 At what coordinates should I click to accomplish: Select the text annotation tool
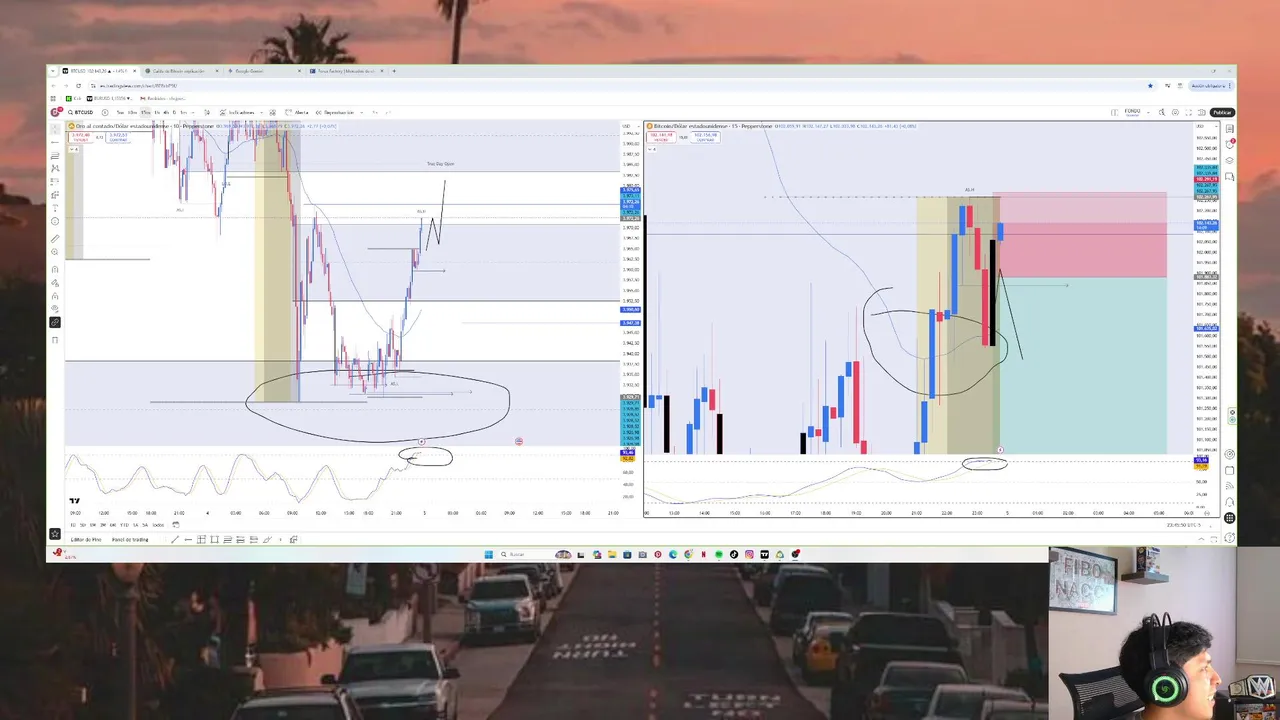pos(55,208)
